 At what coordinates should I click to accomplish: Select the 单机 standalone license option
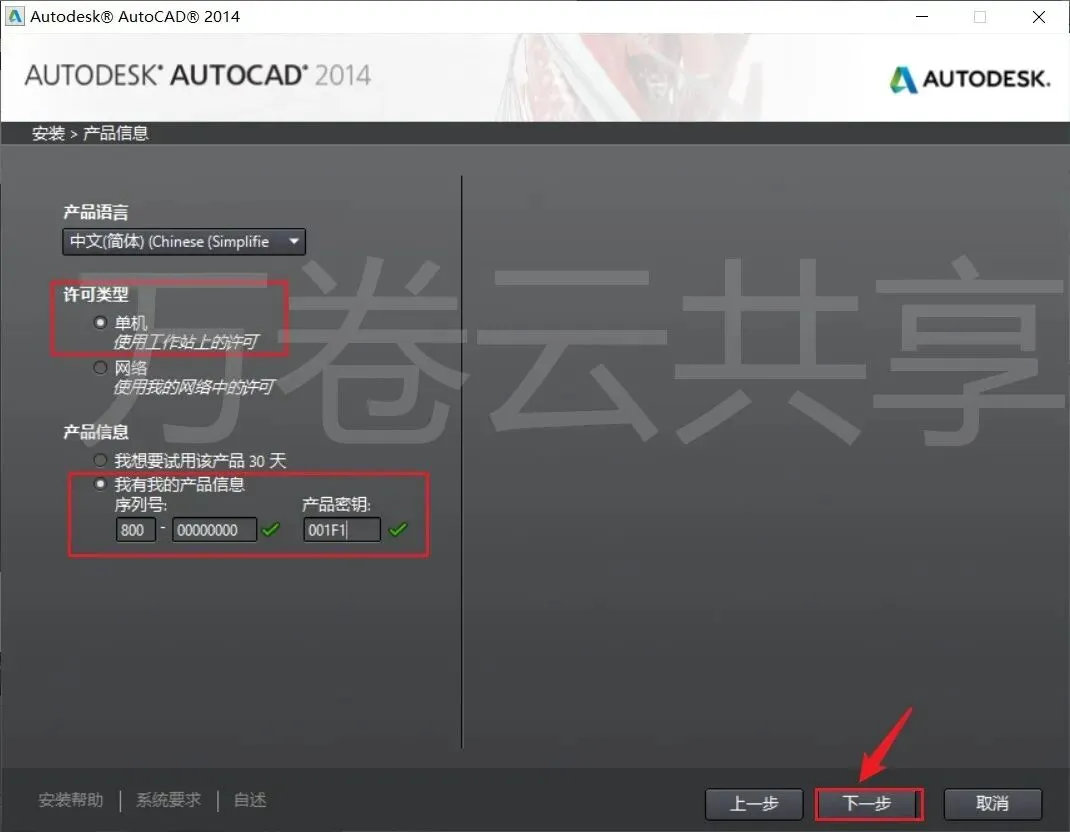[x=100, y=322]
